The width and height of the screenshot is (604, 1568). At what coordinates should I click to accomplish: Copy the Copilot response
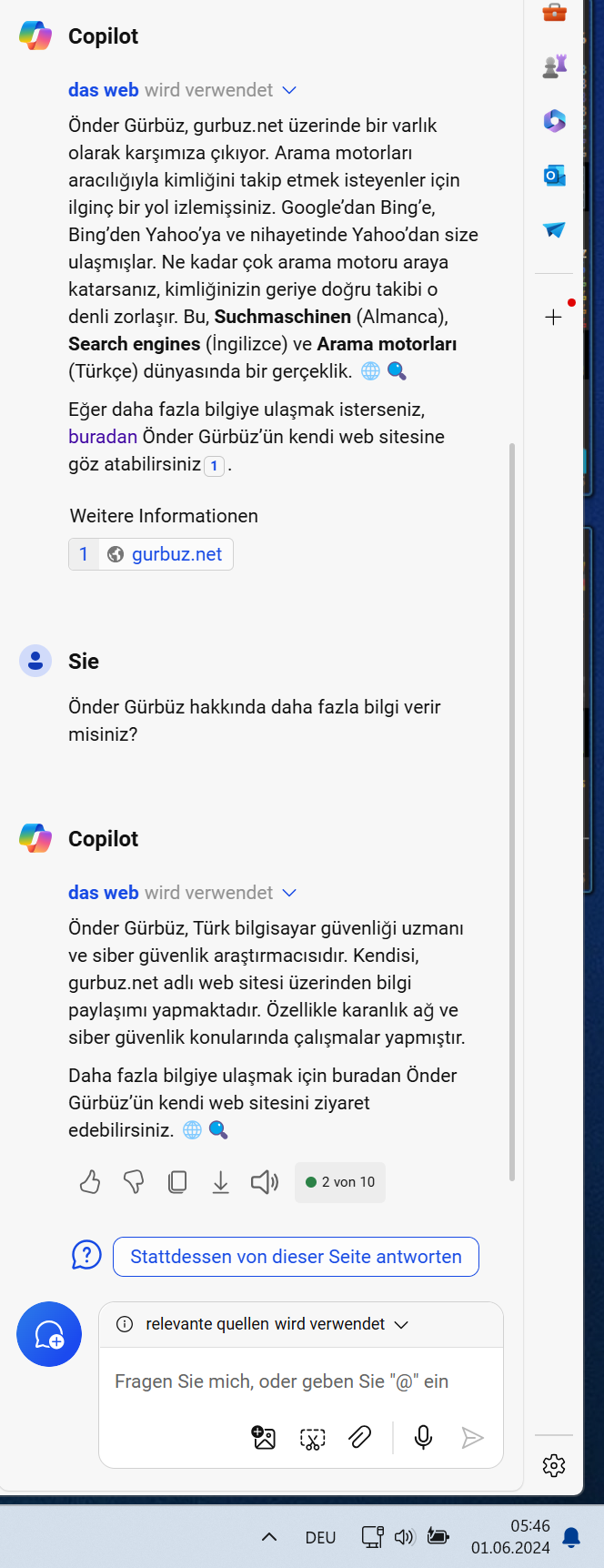(x=177, y=1182)
